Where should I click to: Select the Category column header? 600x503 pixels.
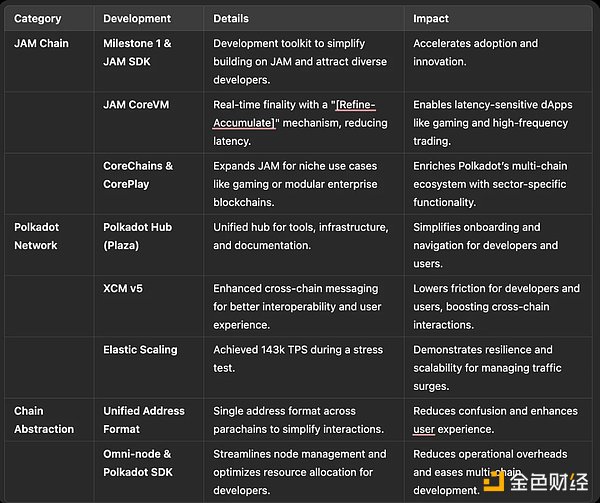39,18
